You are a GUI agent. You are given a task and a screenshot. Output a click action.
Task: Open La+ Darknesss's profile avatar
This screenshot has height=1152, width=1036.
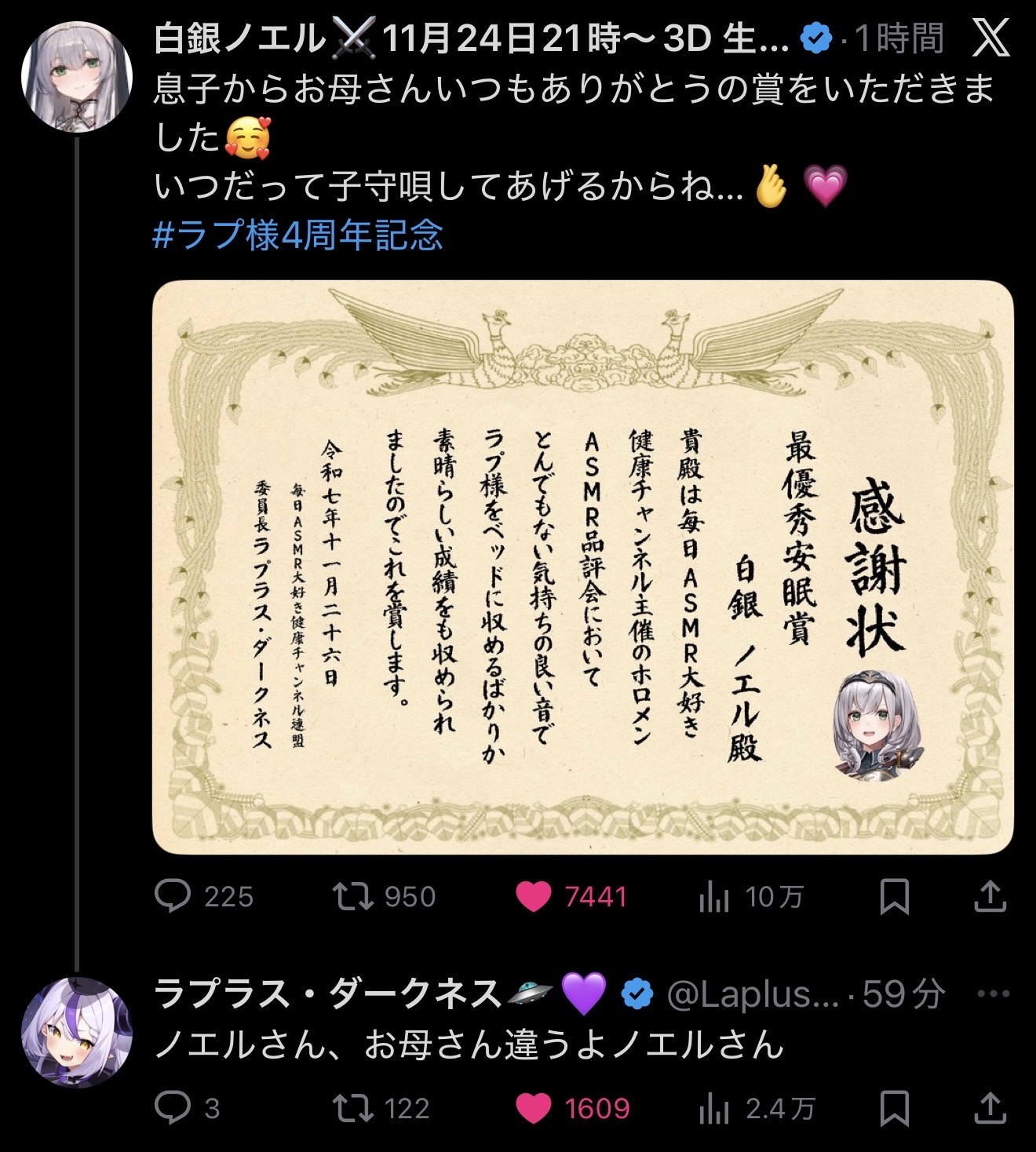coord(76,1032)
